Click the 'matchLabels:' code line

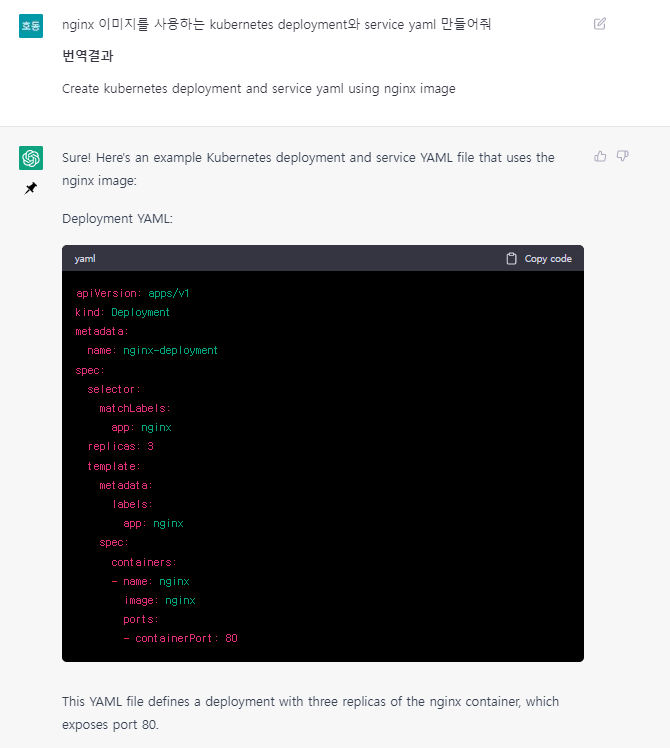click(135, 408)
